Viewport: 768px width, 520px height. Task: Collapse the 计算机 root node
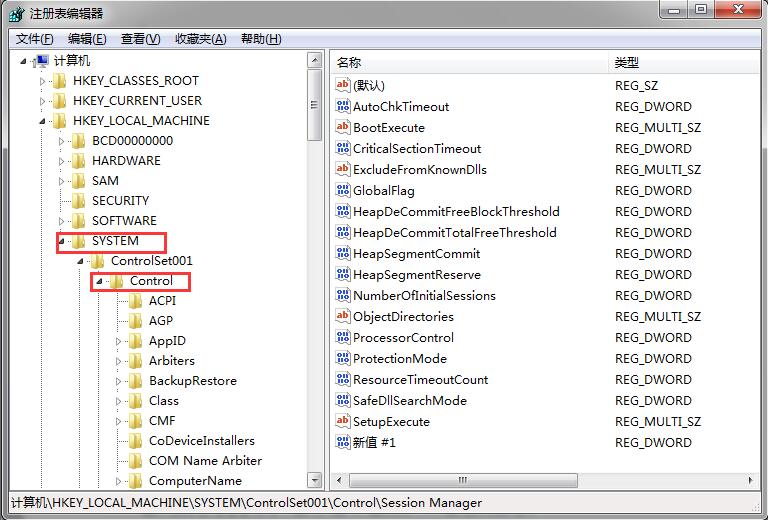(23, 61)
